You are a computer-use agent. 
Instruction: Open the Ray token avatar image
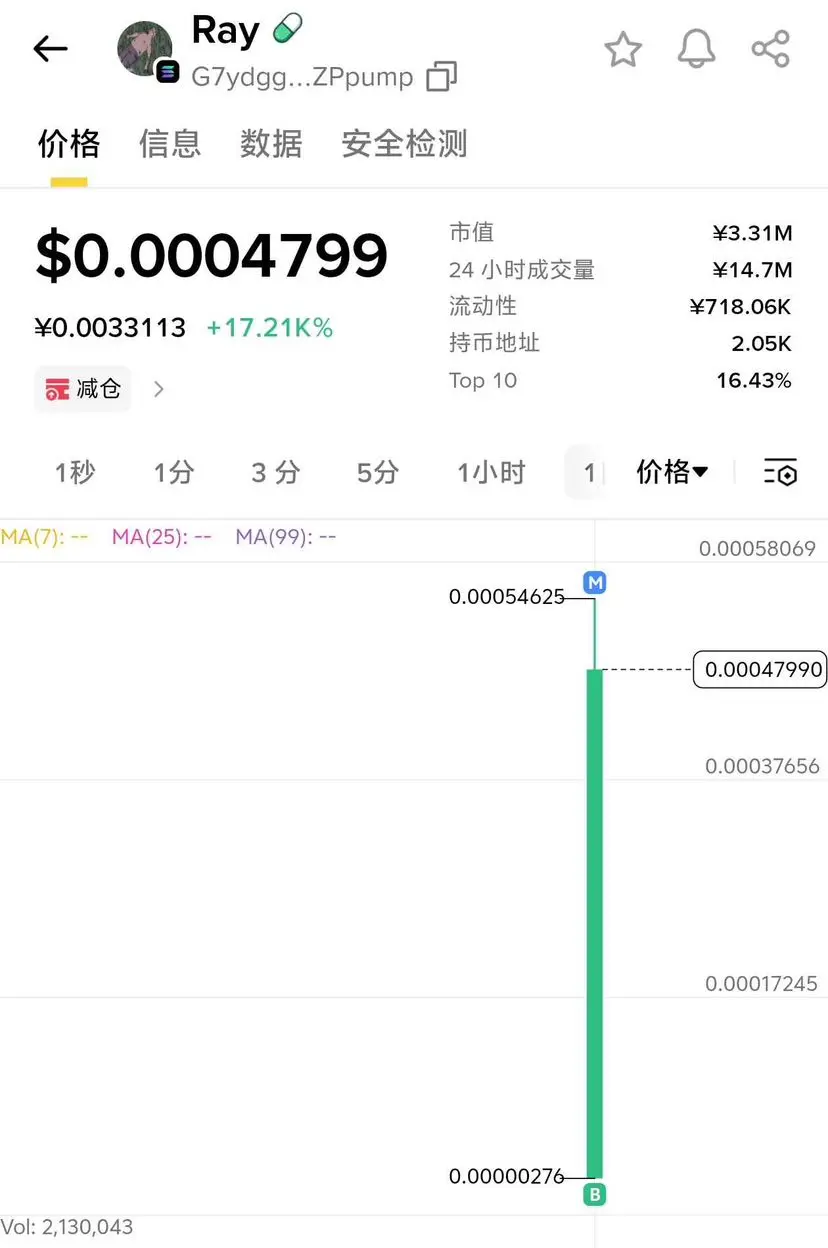coord(146,48)
